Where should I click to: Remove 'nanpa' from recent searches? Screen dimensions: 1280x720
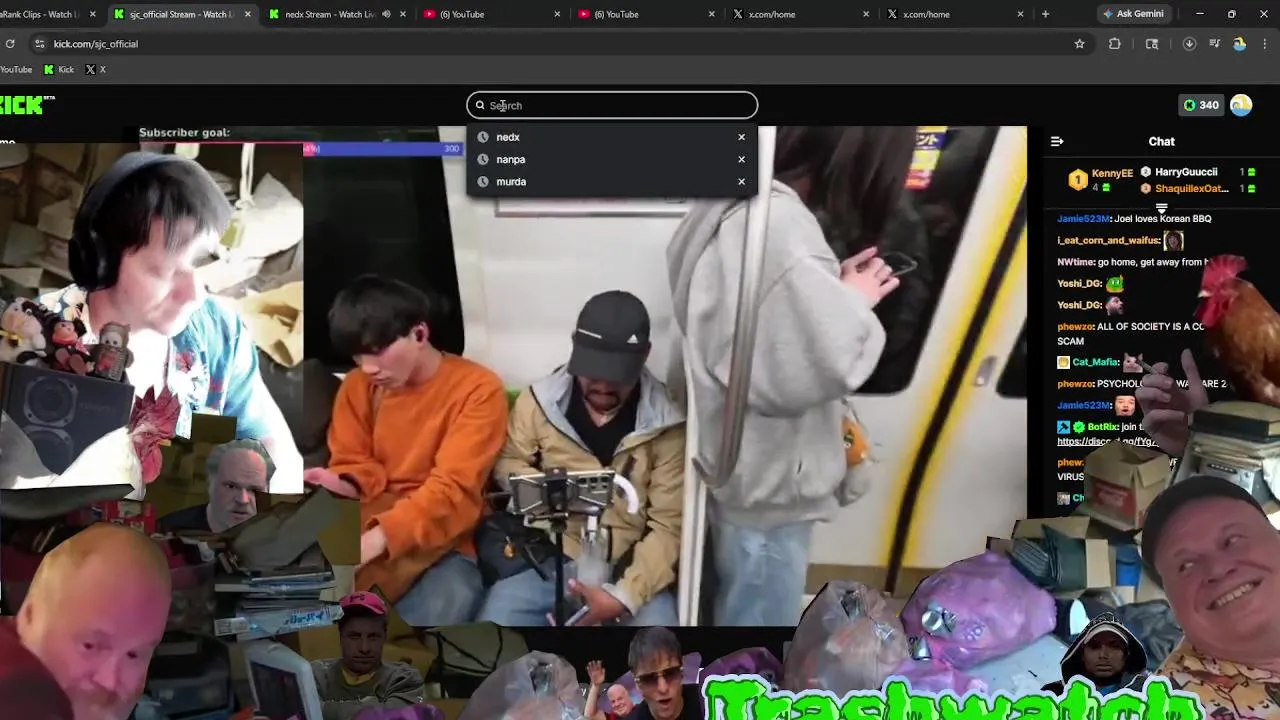point(741,159)
